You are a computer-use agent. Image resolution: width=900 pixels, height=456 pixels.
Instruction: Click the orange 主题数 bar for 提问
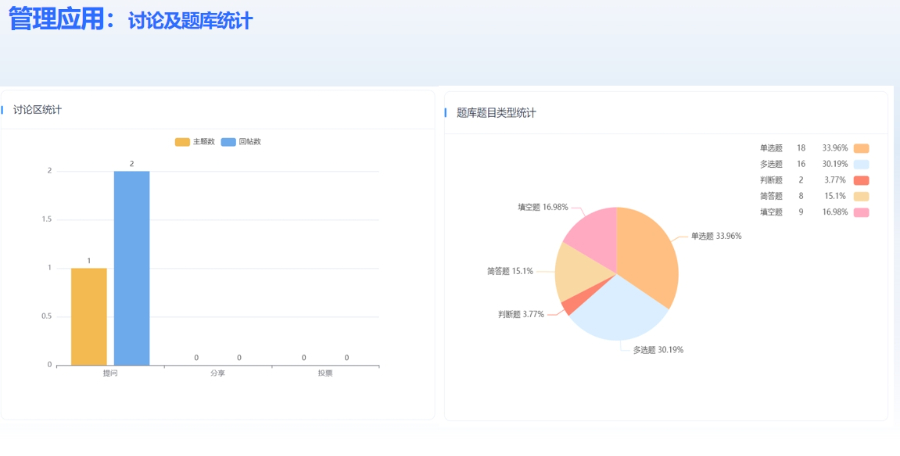(89, 316)
